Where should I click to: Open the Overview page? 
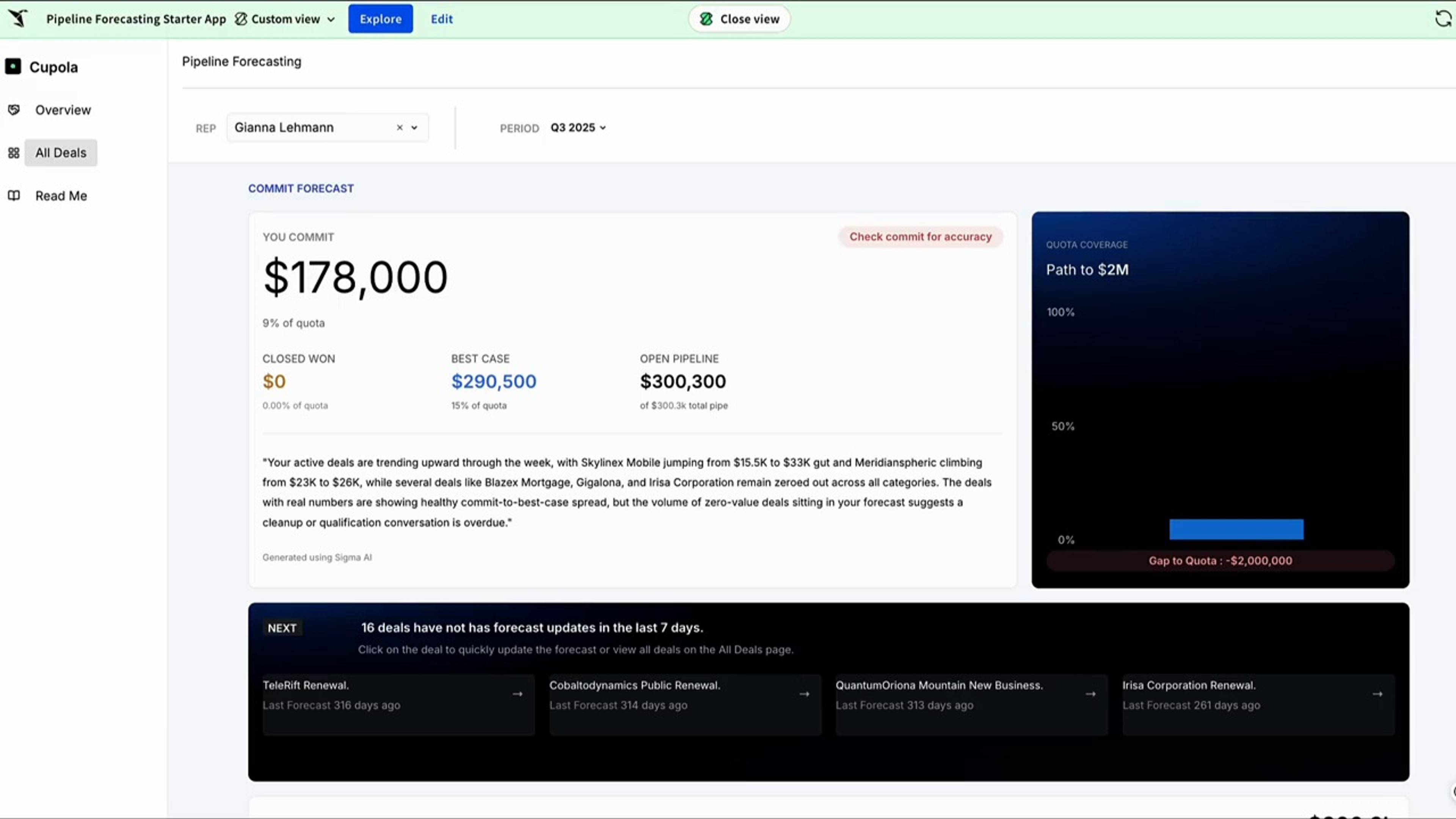(63, 110)
